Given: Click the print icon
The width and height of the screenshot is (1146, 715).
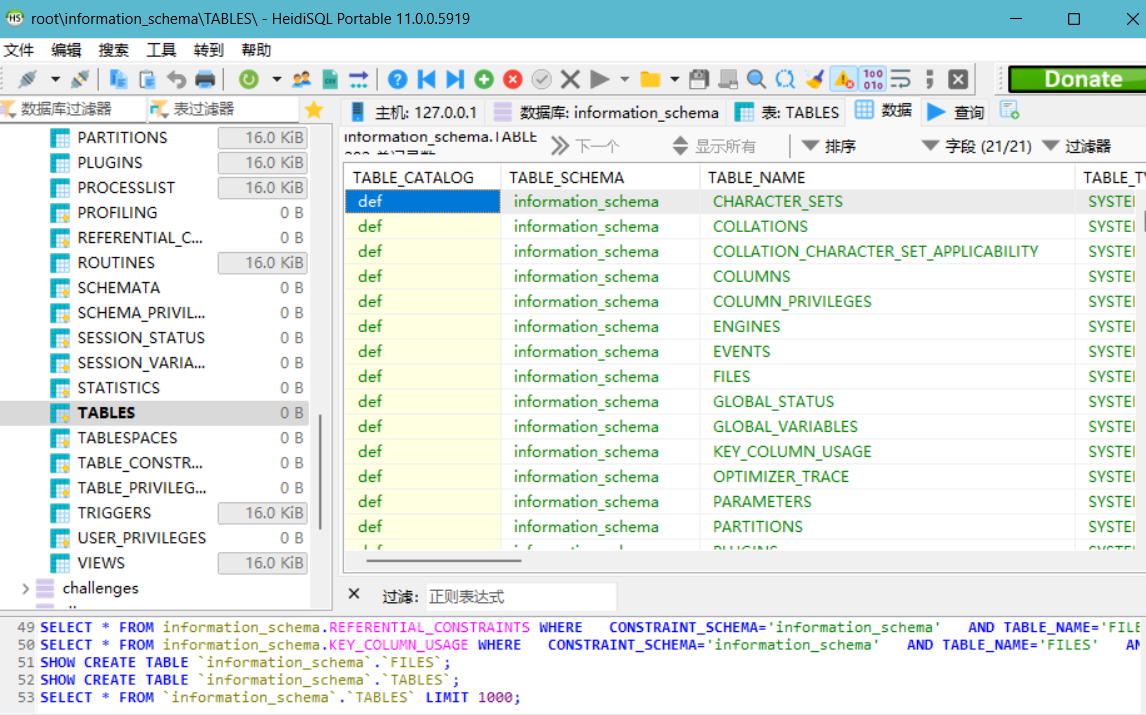Looking at the screenshot, I should click(x=205, y=79).
